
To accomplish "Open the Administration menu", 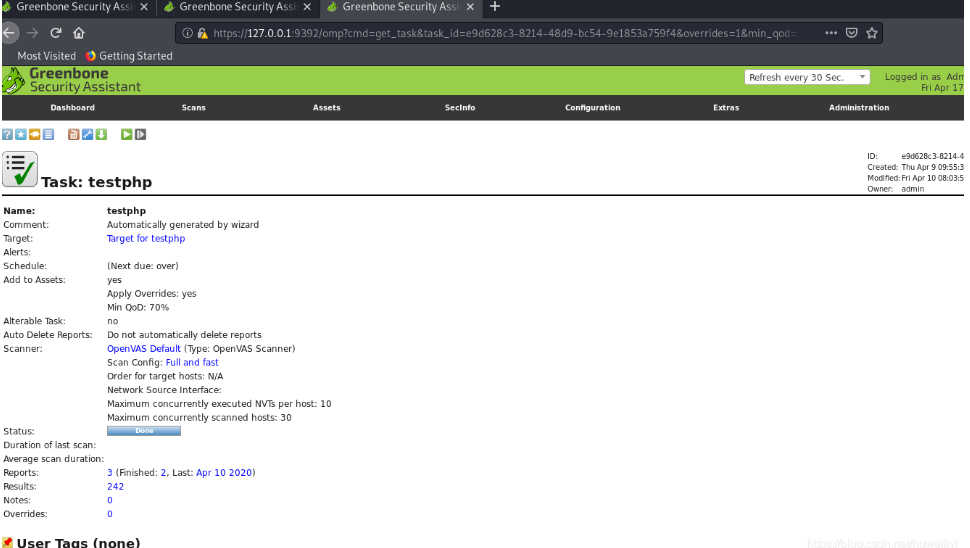I will (859, 108).
